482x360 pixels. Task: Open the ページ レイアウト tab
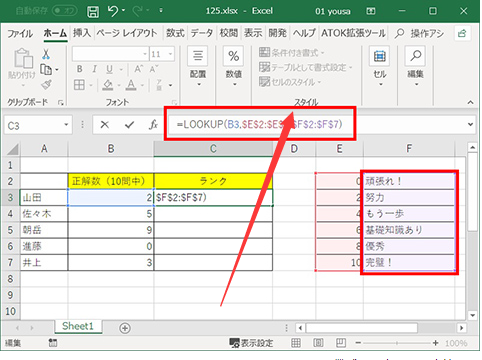point(127,33)
